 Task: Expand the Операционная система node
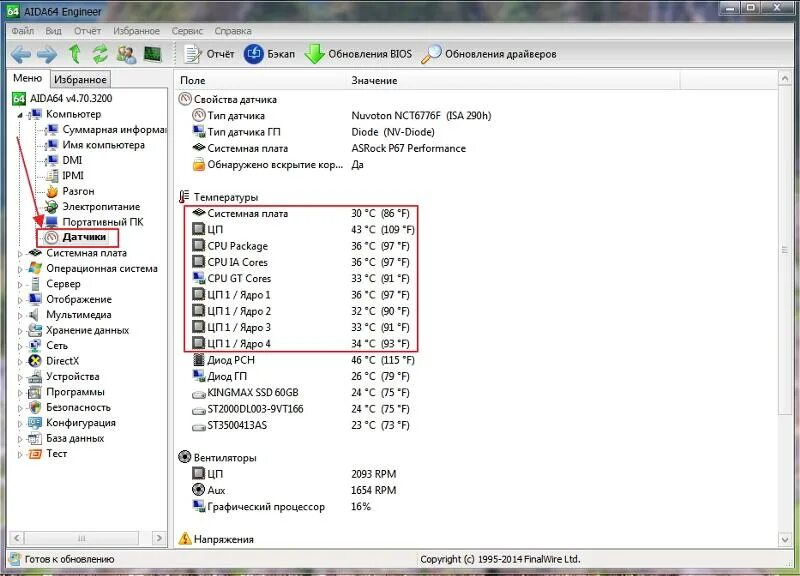tap(20, 269)
